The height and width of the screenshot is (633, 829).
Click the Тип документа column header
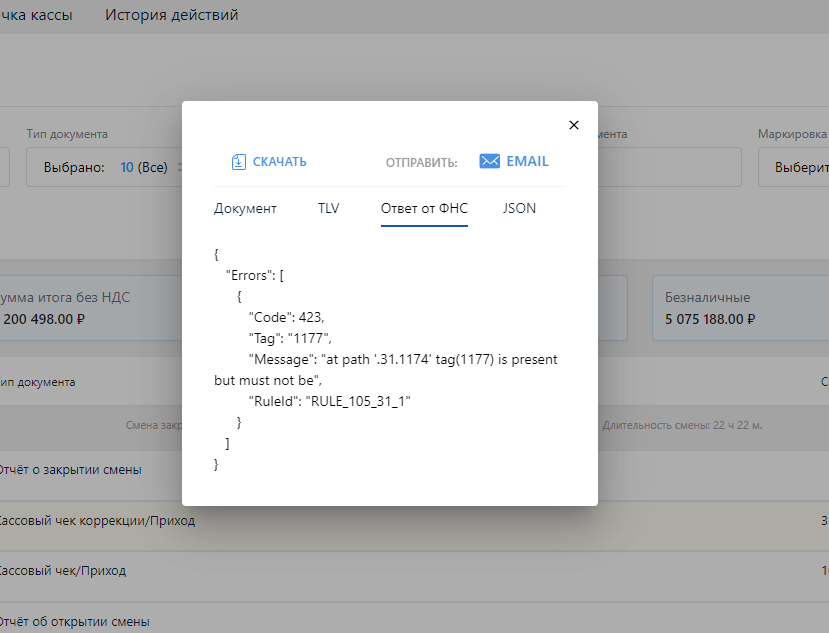pos(38,382)
